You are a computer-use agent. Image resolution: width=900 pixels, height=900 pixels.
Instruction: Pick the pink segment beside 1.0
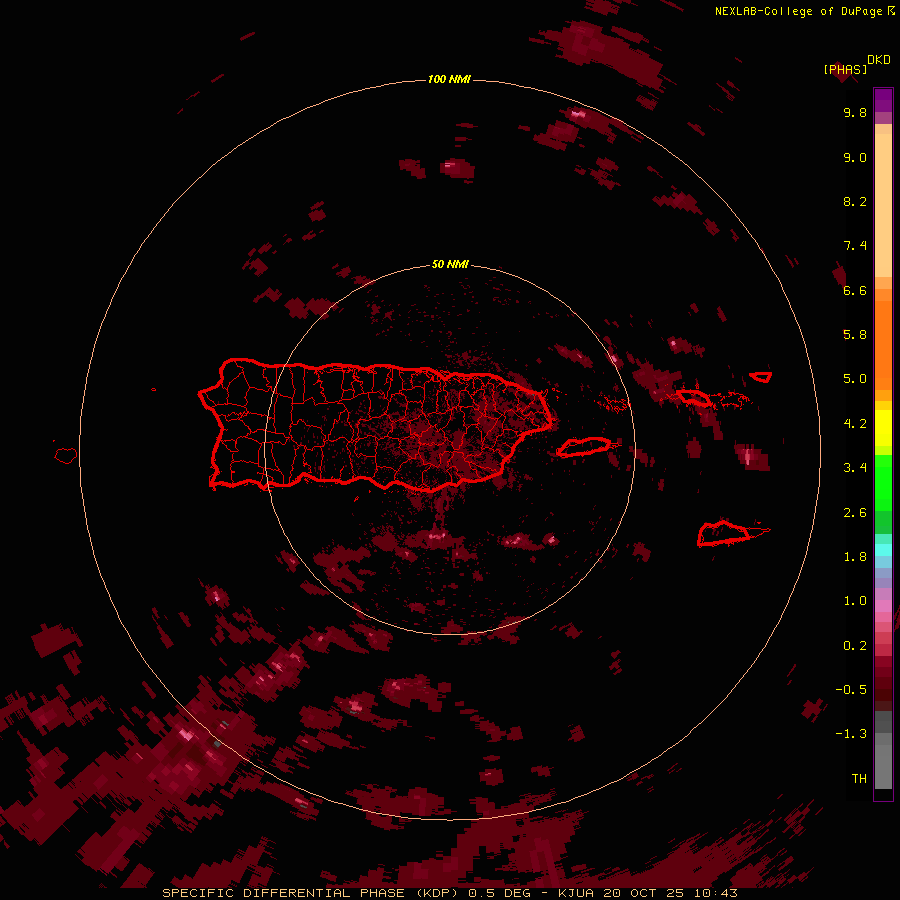[883, 606]
